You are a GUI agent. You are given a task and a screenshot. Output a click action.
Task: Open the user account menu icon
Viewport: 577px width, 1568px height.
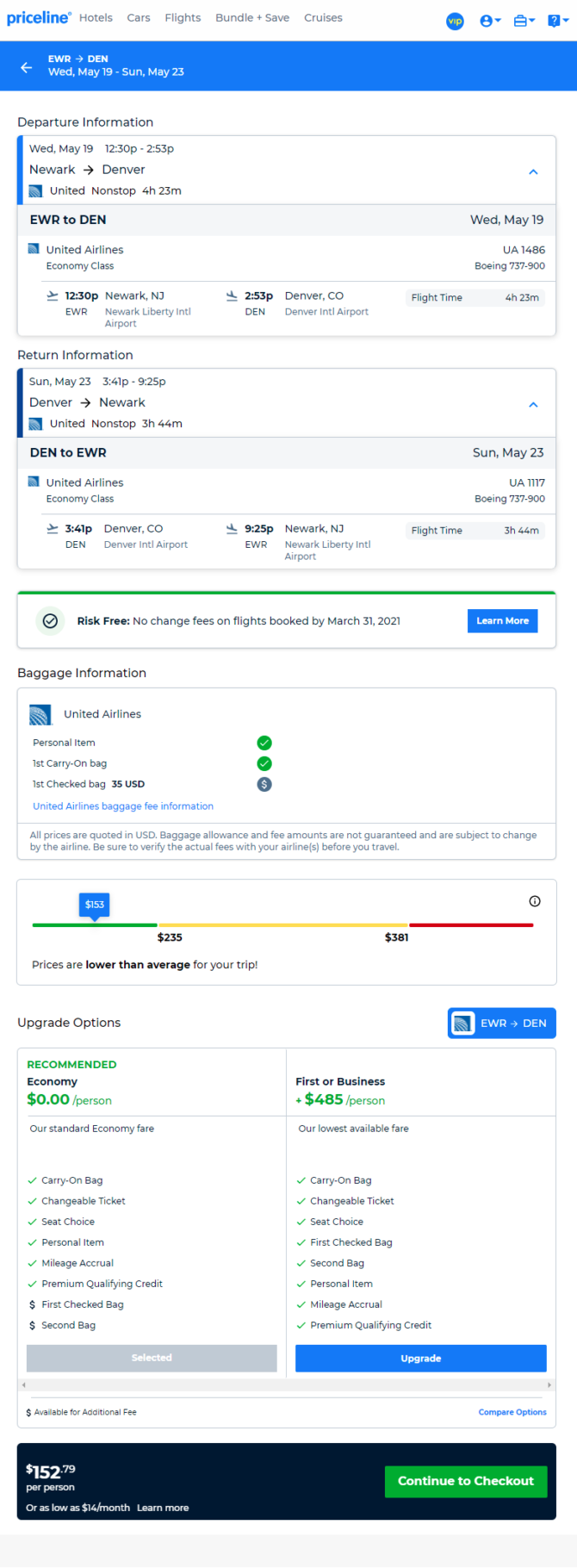(490, 21)
